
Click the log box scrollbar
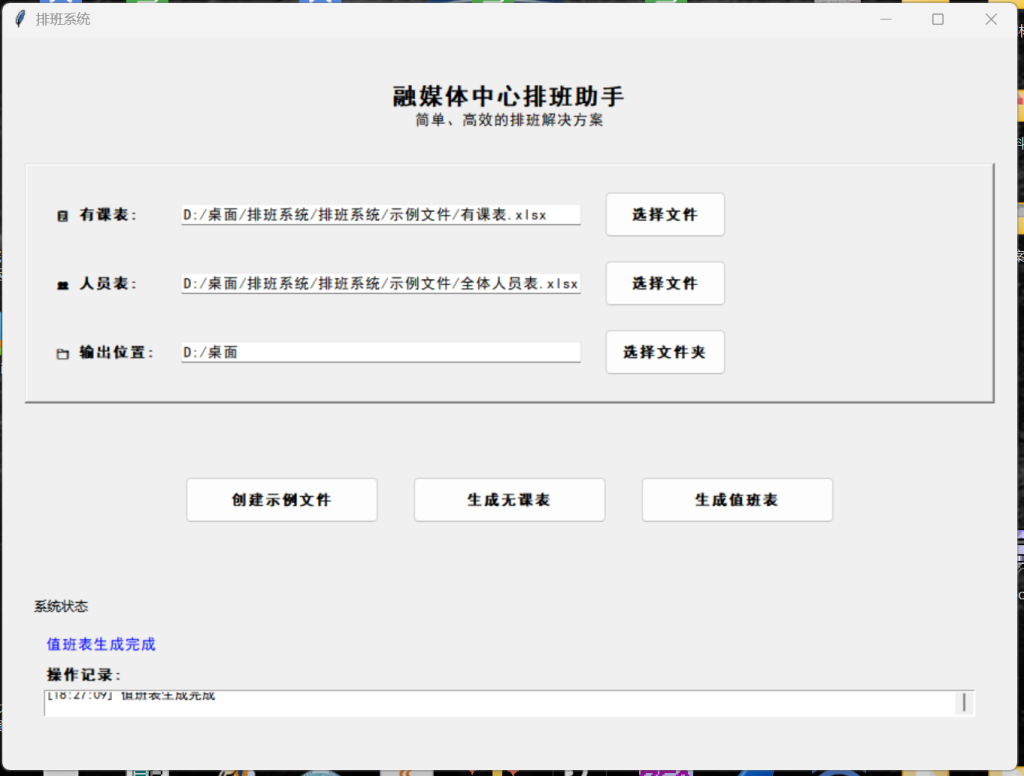pyautogui.click(x=965, y=703)
